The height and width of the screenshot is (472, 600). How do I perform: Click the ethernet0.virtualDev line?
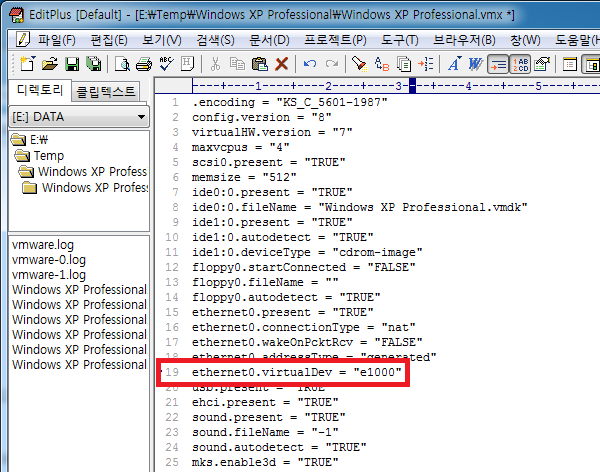coord(297,372)
